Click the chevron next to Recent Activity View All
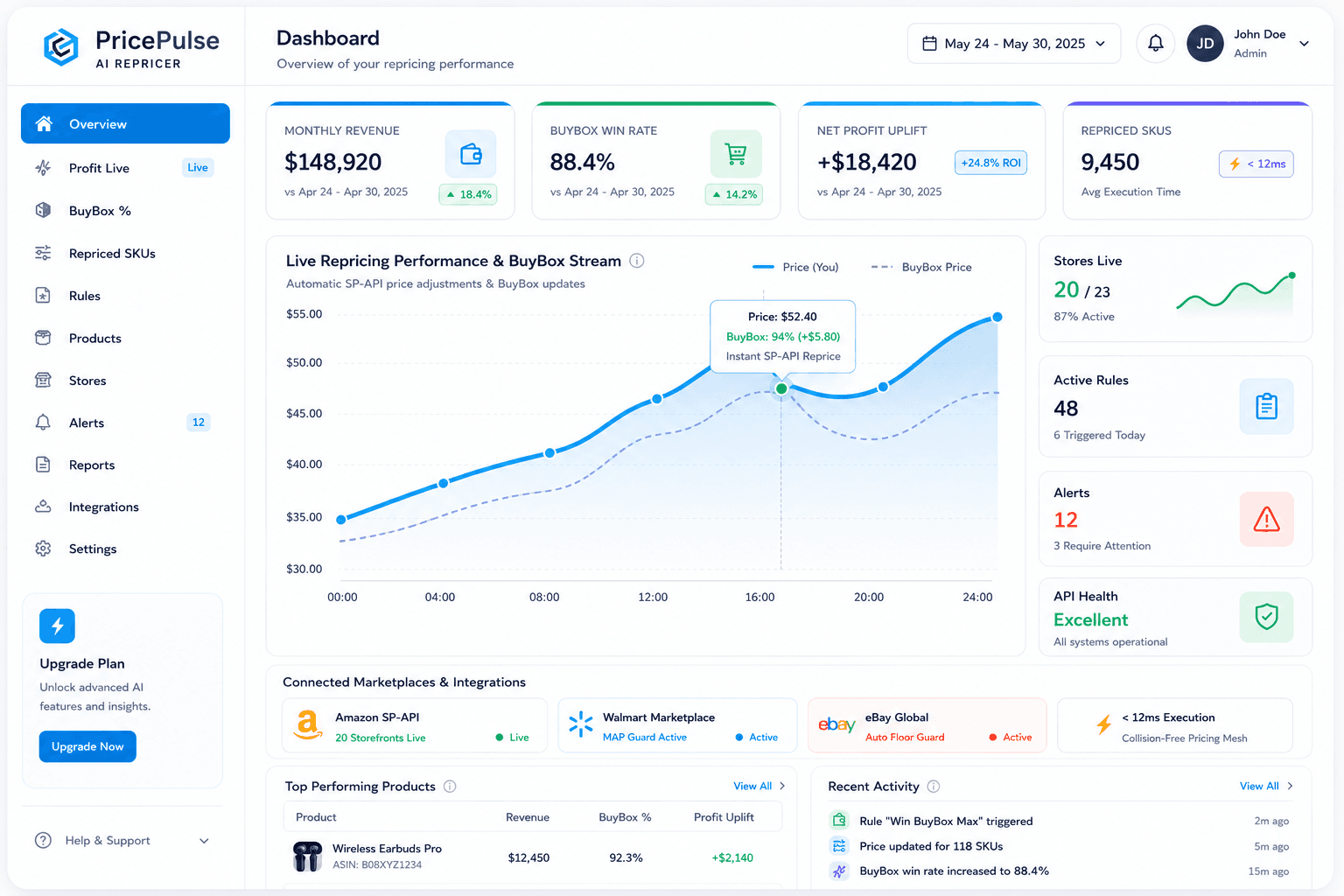Image resolution: width=1344 pixels, height=896 pixels. click(1290, 786)
